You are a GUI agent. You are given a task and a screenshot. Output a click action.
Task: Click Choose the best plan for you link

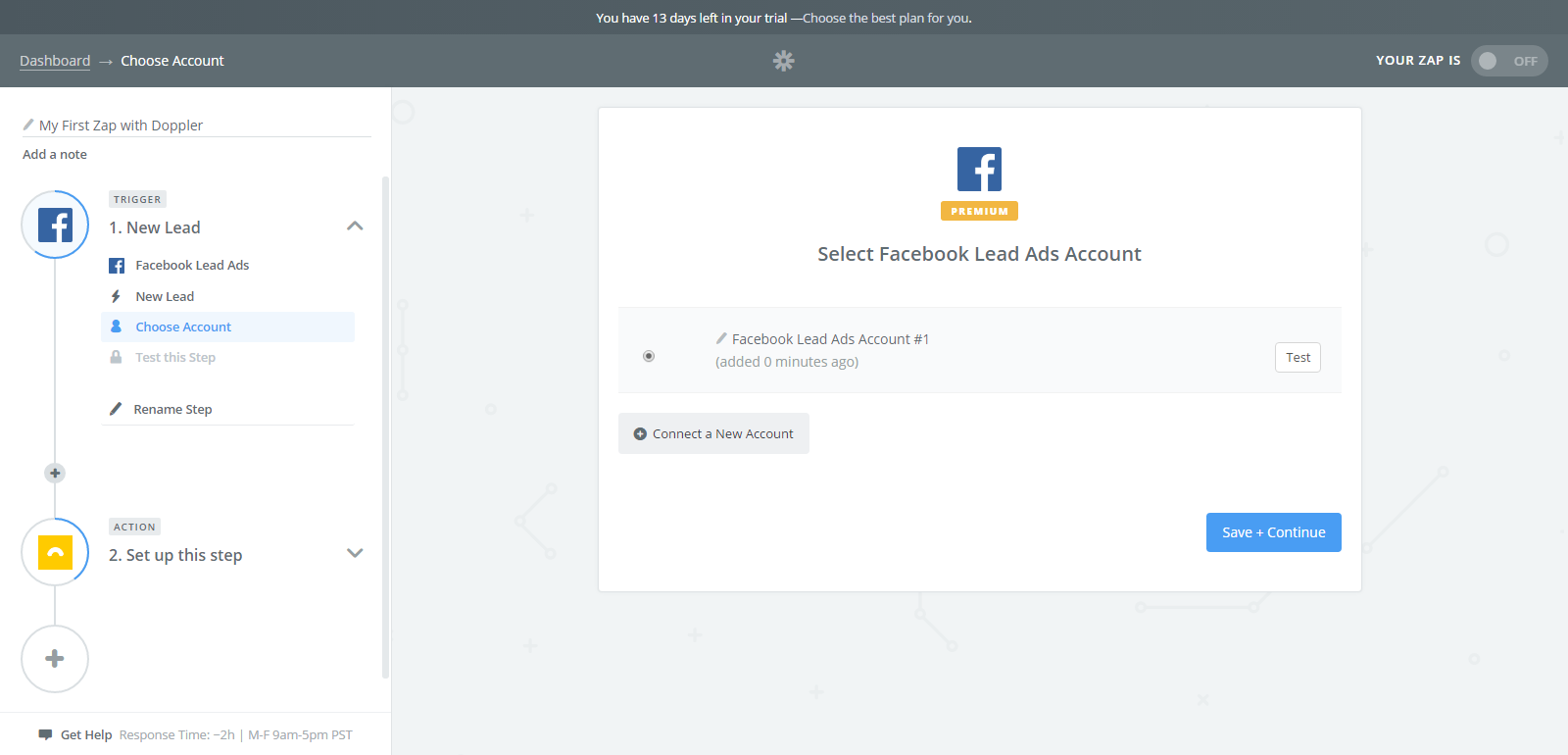[x=887, y=18]
